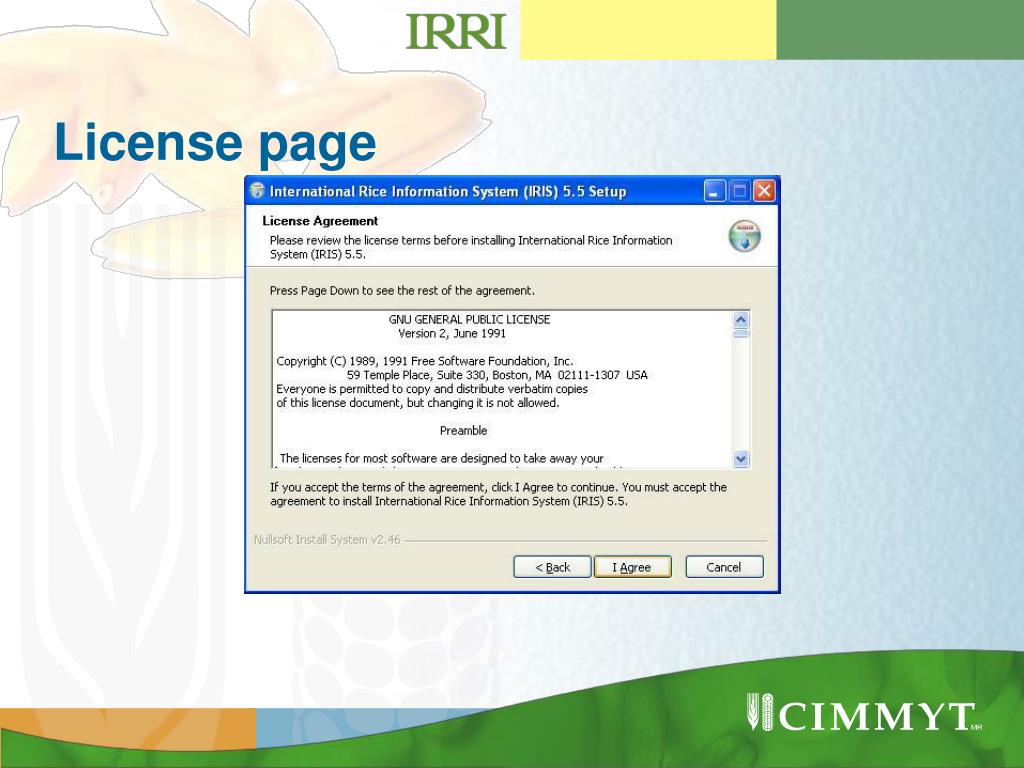This screenshot has width=1024, height=768.
Task: Click the disabled maximize button
Action: [739, 191]
